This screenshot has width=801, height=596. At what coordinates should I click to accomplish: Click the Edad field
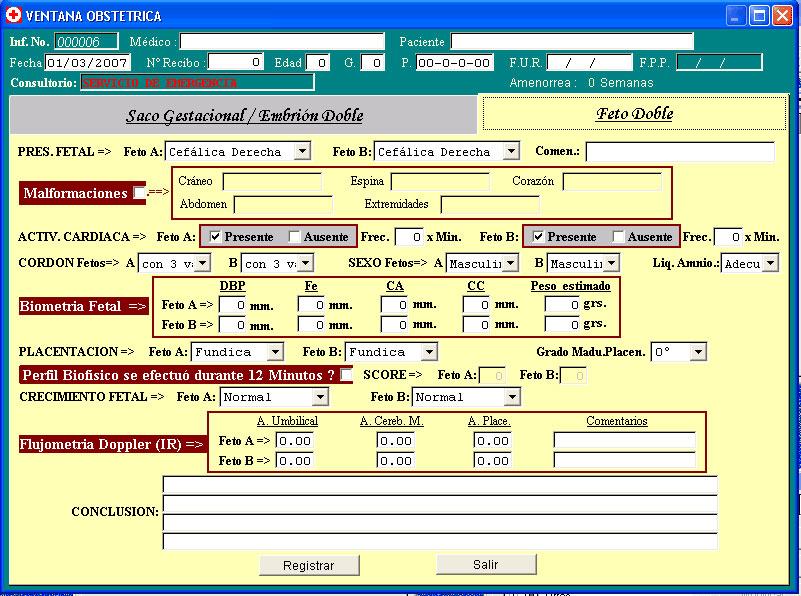pyautogui.click(x=318, y=63)
